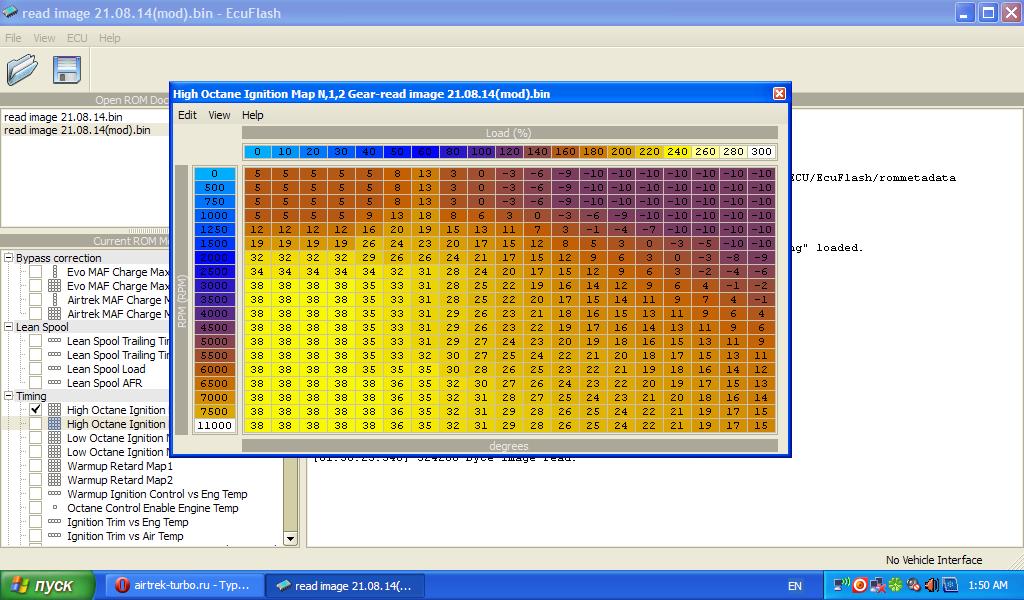Open the ECU menu in main window
The width and height of the screenshot is (1024, 600).
point(77,38)
